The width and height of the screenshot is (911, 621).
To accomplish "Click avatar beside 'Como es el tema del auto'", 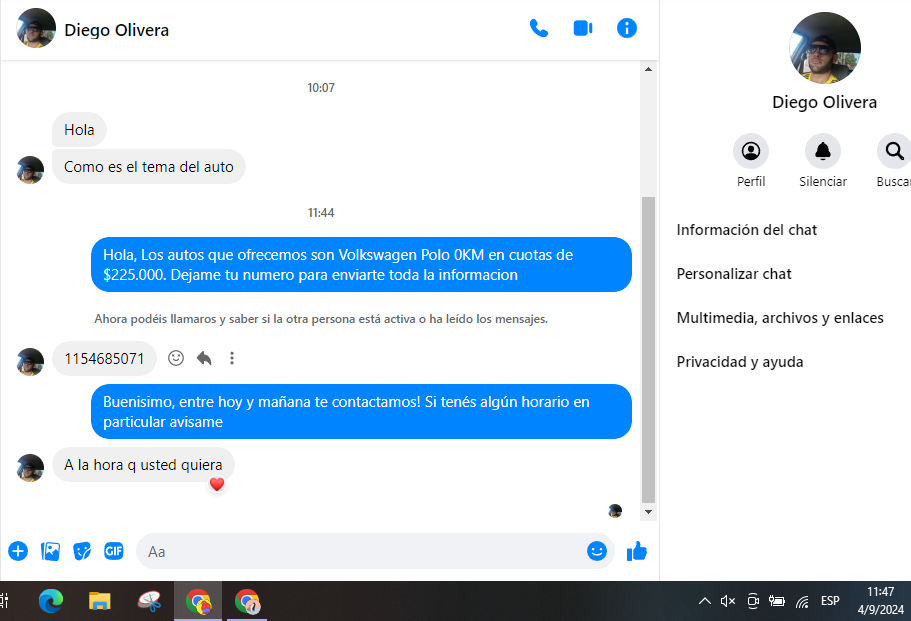I will pyautogui.click(x=30, y=170).
